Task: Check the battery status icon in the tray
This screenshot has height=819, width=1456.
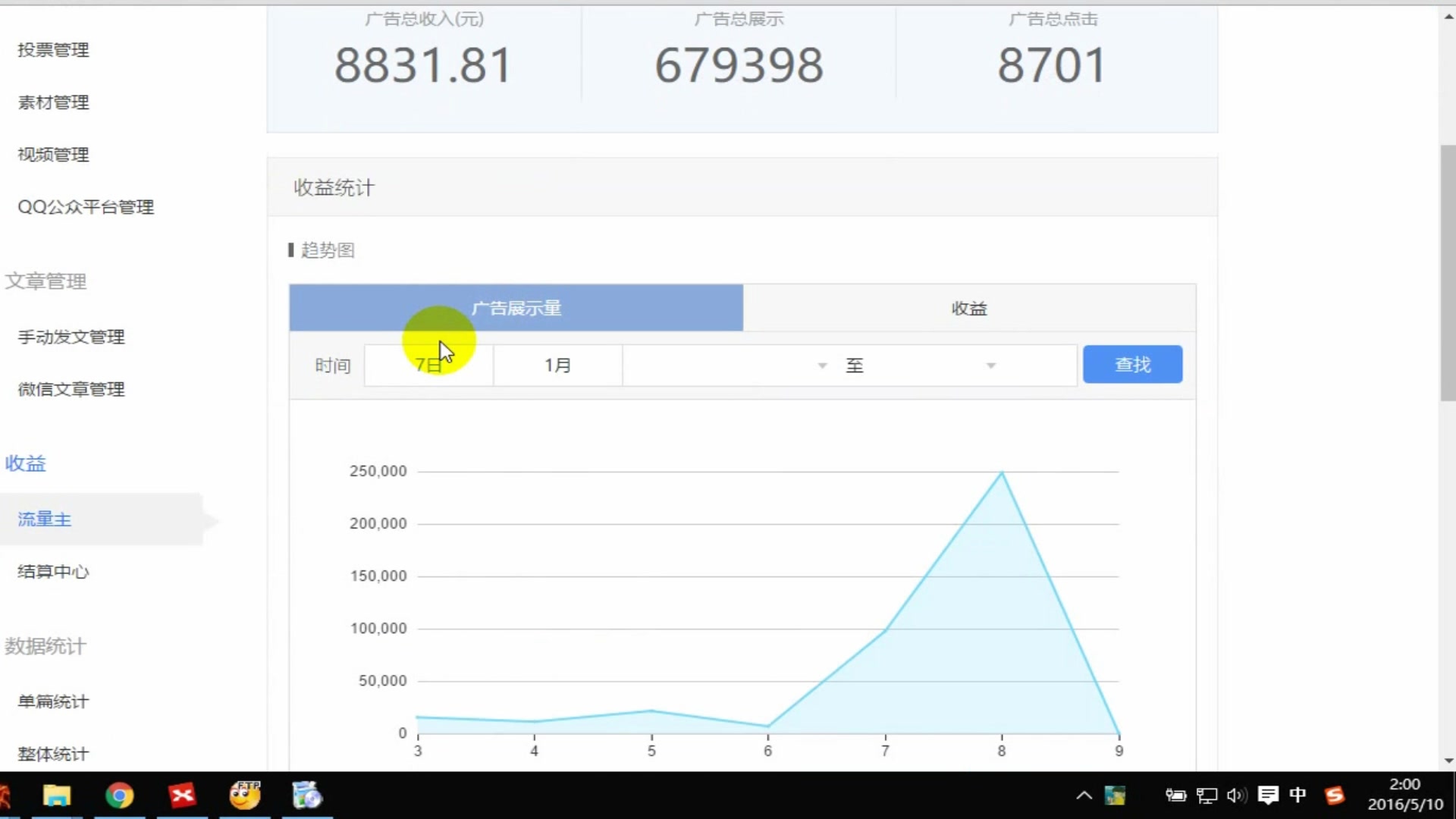Action: [x=1175, y=795]
